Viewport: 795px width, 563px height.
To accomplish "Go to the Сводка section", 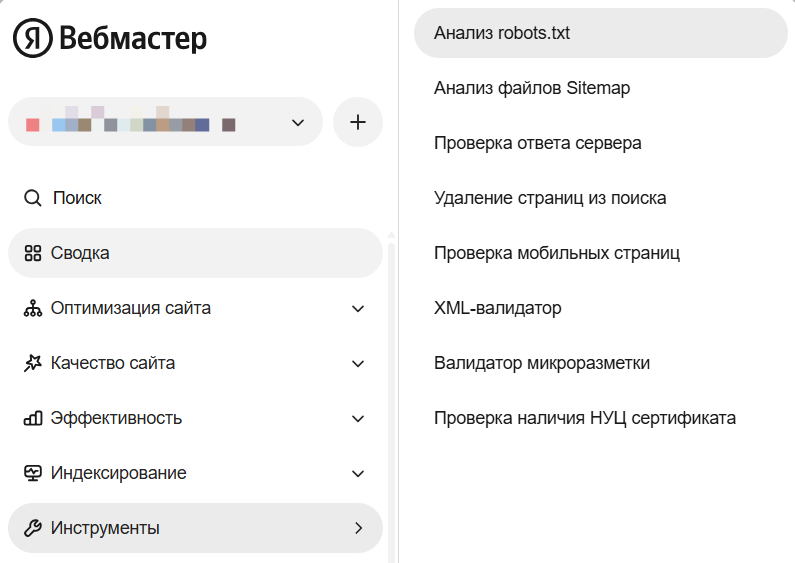I will click(195, 253).
